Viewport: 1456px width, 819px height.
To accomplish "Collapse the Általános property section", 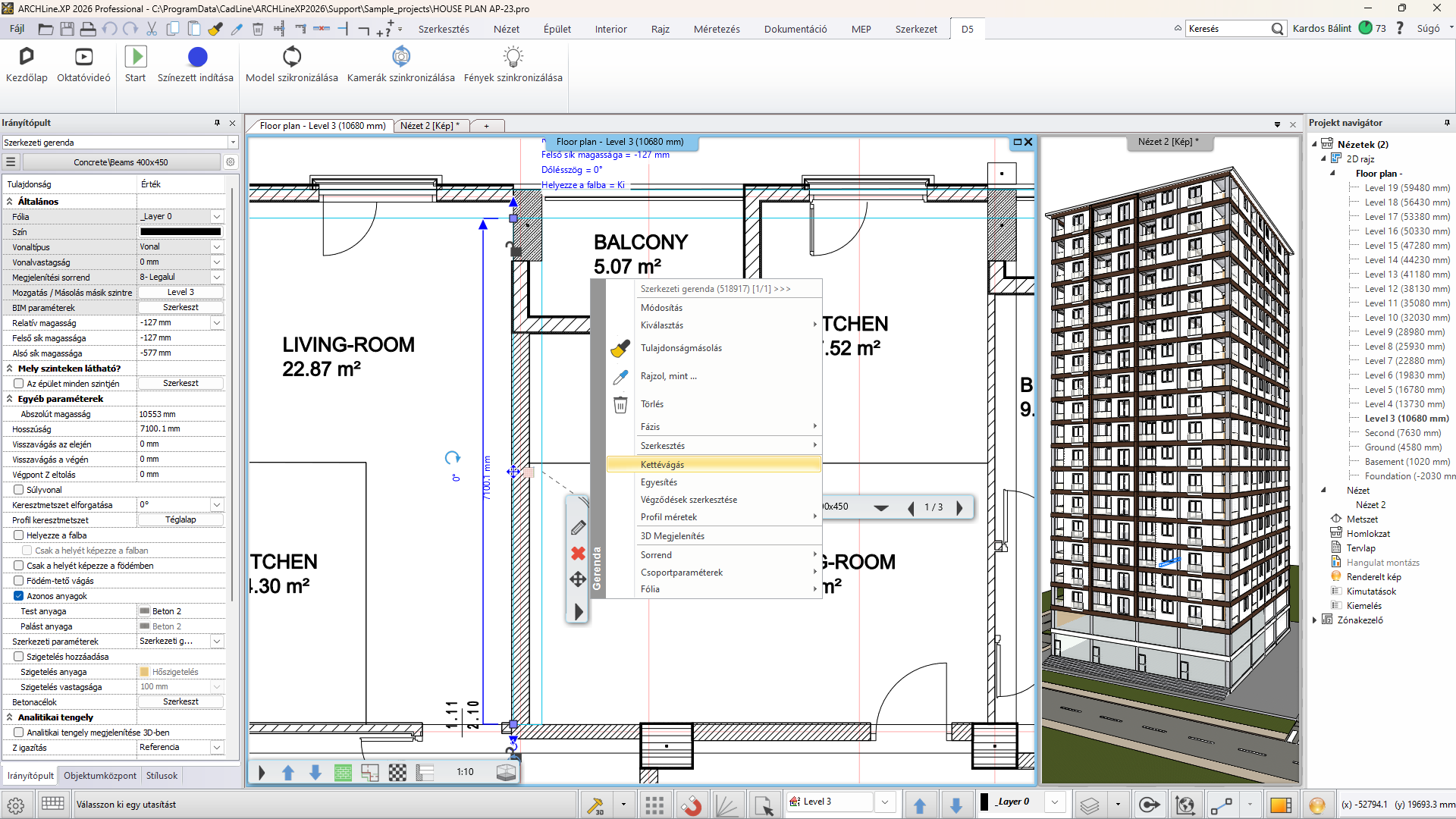I will pyautogui.click(x=10, y=202).
